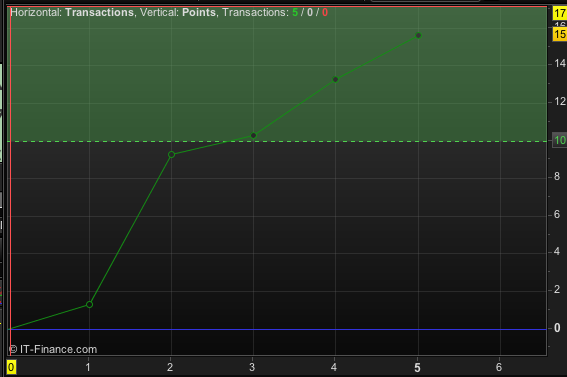Click the horizontal axis label 1
The image size is (567, 377).
click(x=88, y=368)
